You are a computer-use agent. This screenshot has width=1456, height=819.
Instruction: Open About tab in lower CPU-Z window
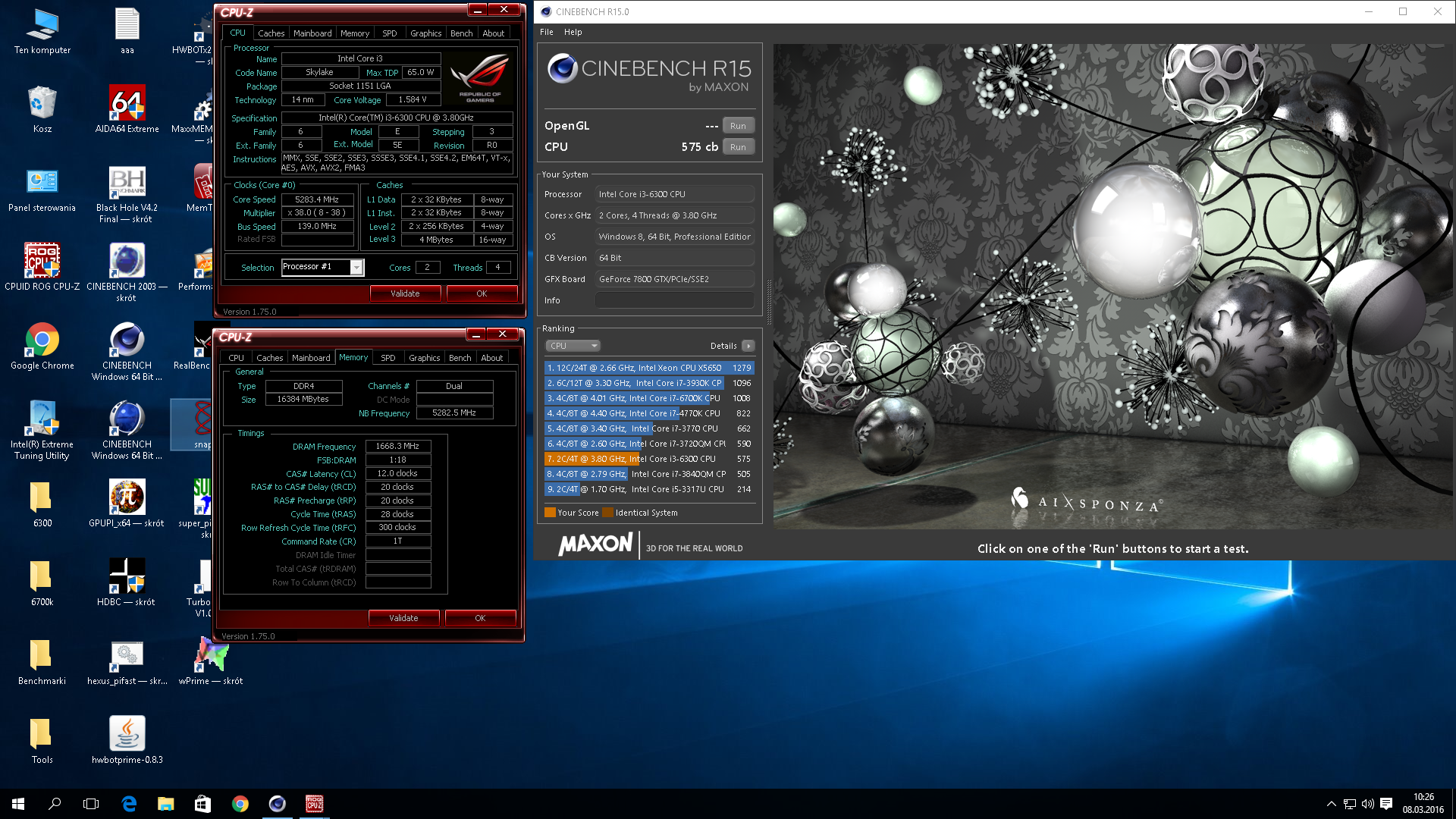(491, 358)
